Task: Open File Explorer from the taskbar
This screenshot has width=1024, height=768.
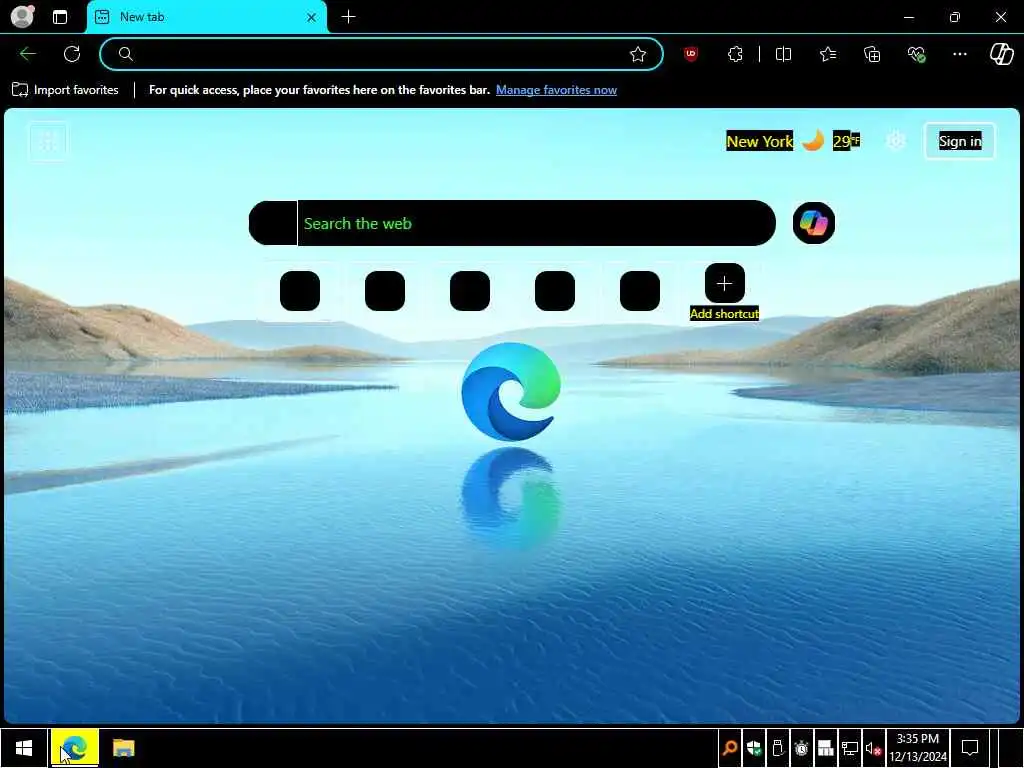Action: [x=123, y=748]
